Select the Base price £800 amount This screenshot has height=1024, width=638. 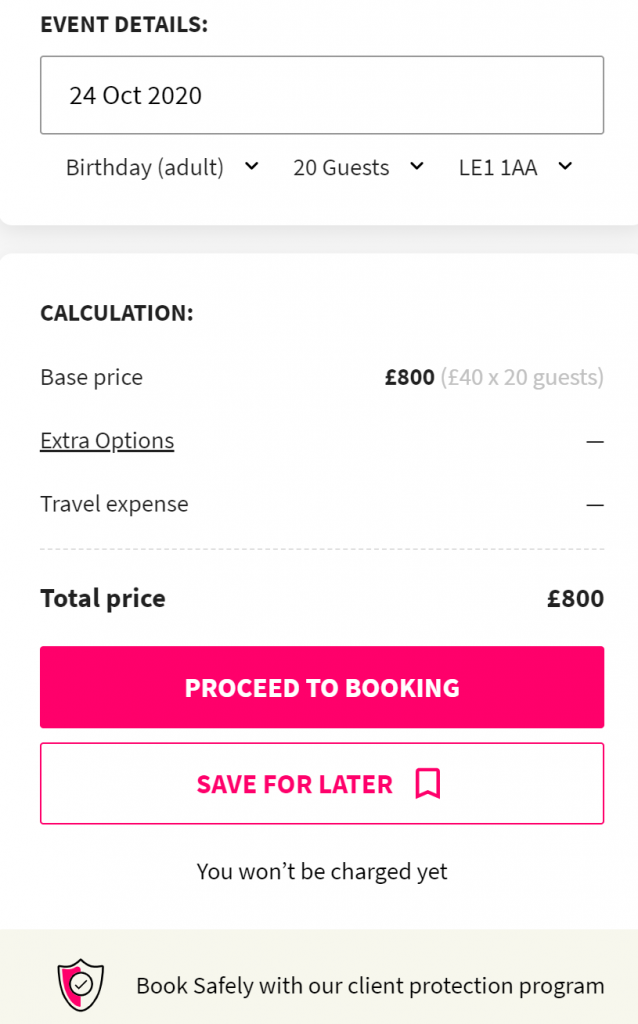(x=410, y=378)
